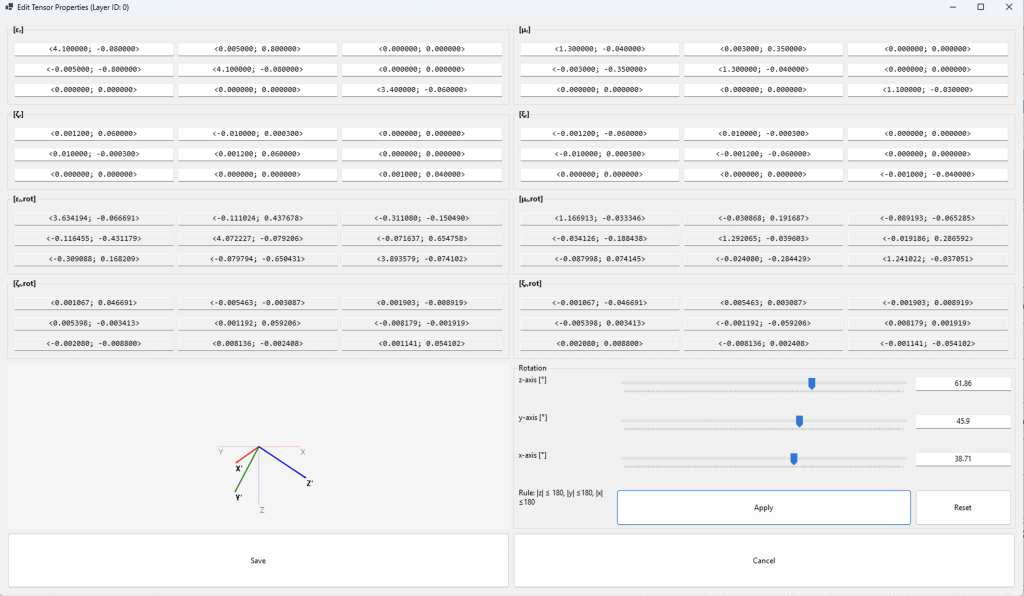Select the z-axis angle field showing 61.86
Screen dimensions: 1024x596
tap(962, 383)
